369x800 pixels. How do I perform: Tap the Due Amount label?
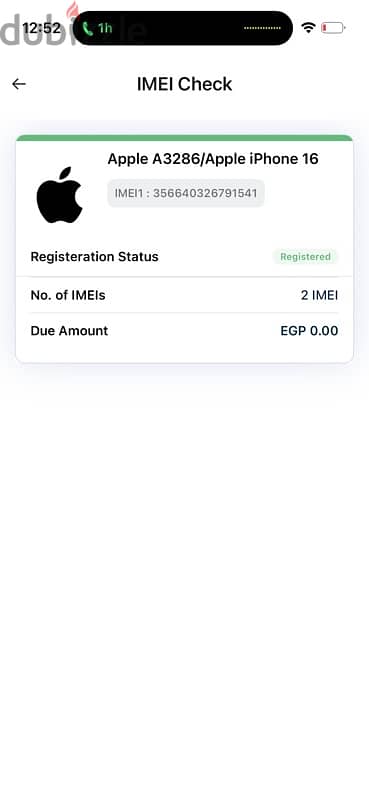69,331
